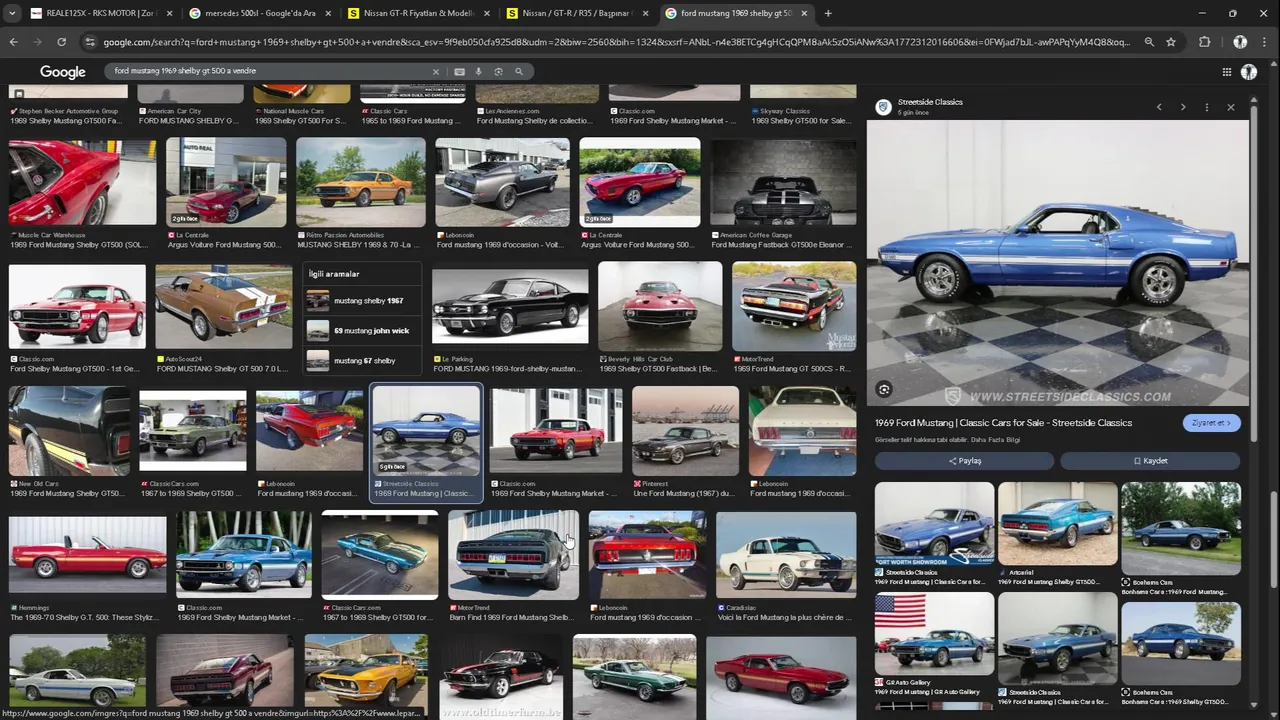Click the large blue Mustang preview image

(x=1057, y=264)
